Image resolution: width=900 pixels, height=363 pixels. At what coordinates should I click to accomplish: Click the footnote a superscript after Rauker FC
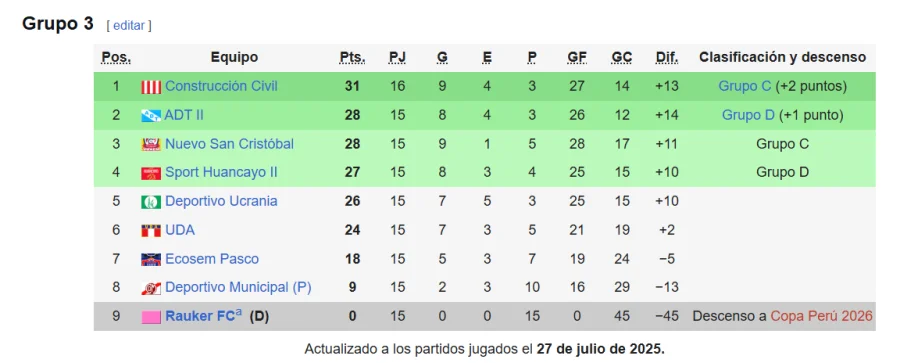[238, 312]
